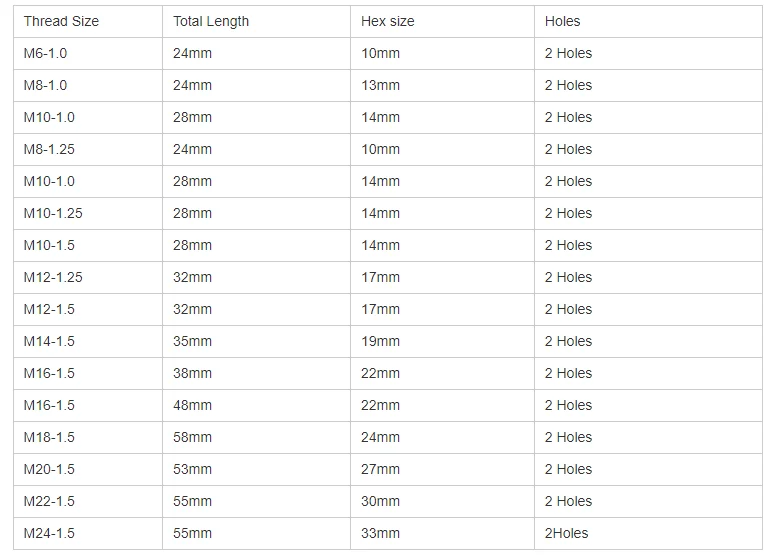Click the Hex size column header
Screen dimensions: 779x555
tap(387, 21)
